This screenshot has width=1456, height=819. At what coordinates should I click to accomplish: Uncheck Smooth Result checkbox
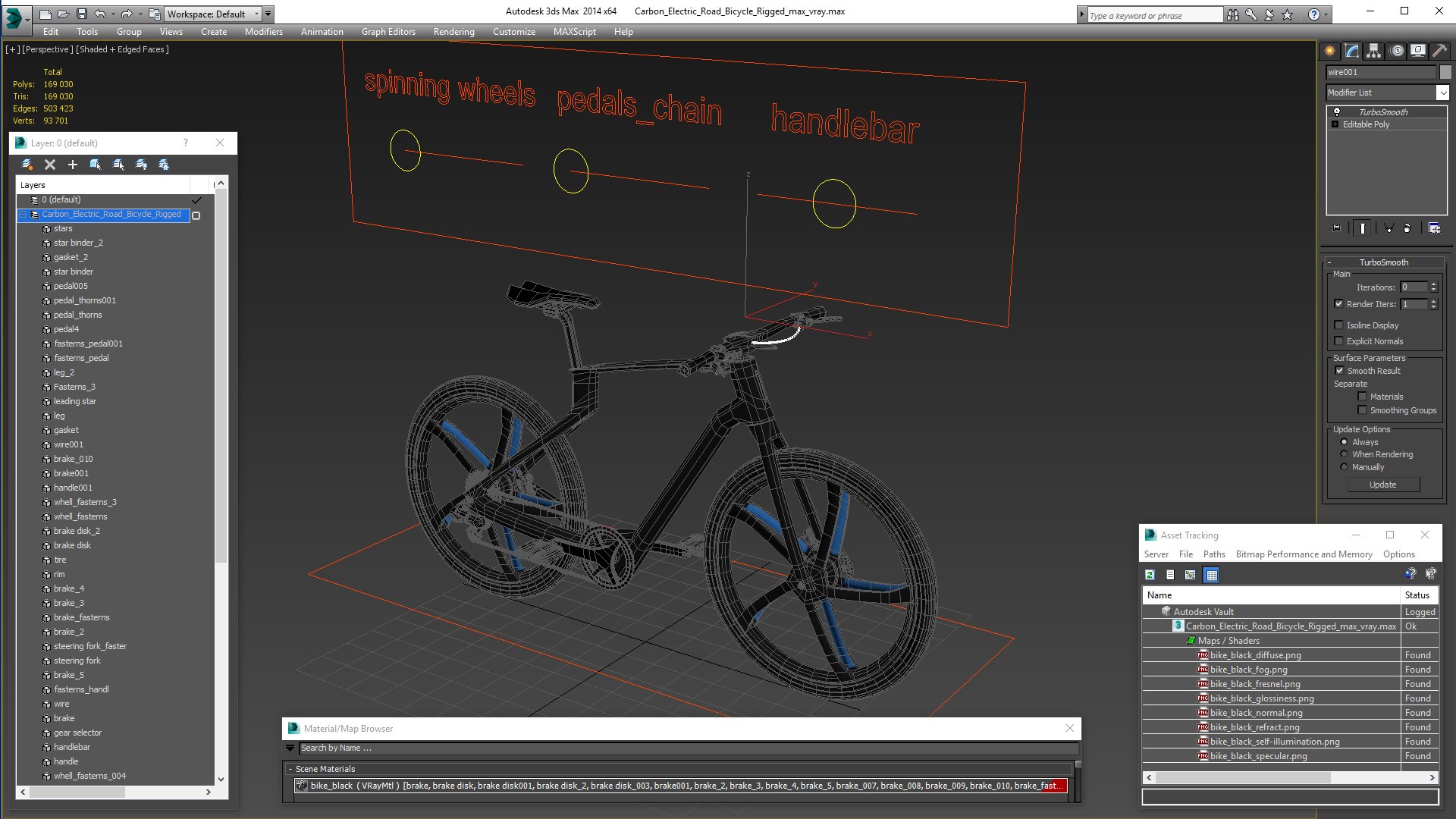click(1339, 371)
